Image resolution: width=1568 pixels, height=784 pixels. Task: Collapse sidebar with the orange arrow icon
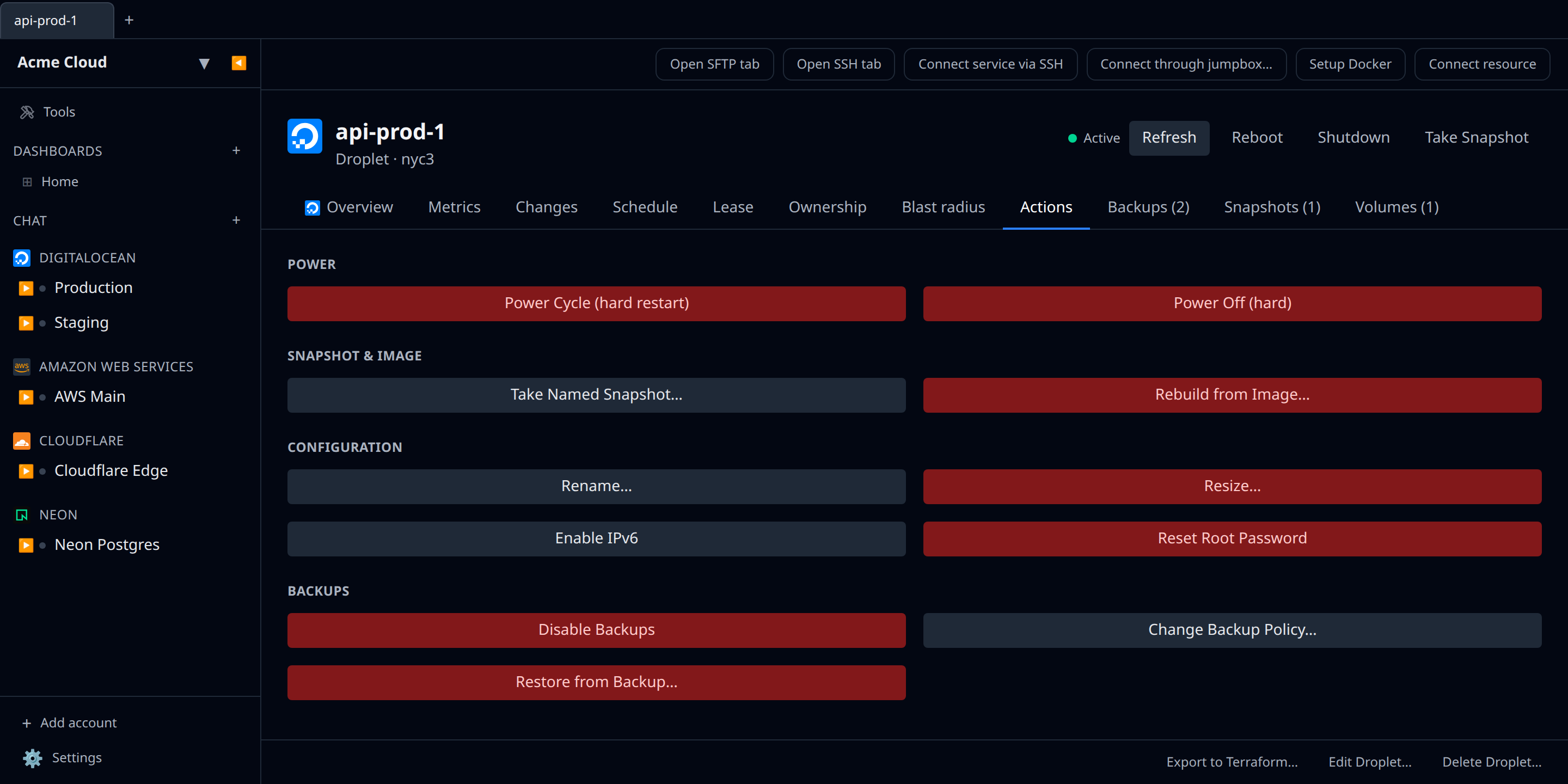pyautogui.click(x=238, y=63)
